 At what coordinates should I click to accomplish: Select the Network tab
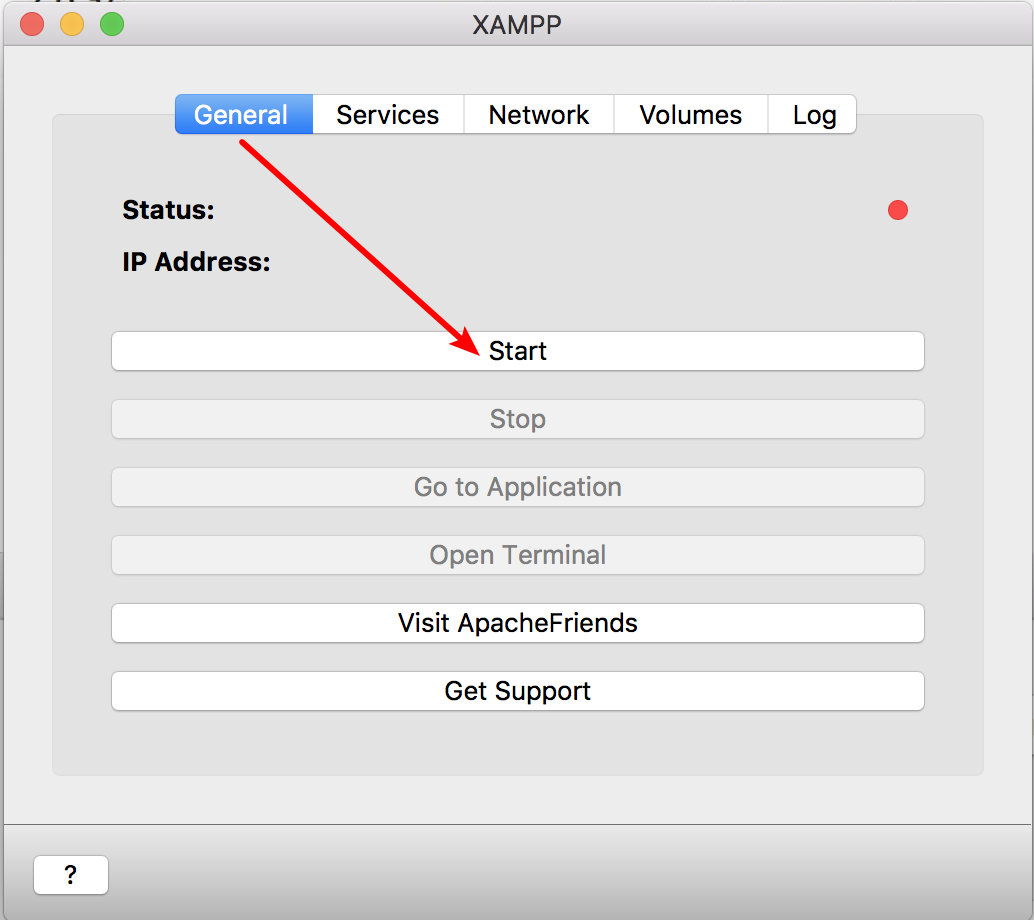click(x=539, y=115)
